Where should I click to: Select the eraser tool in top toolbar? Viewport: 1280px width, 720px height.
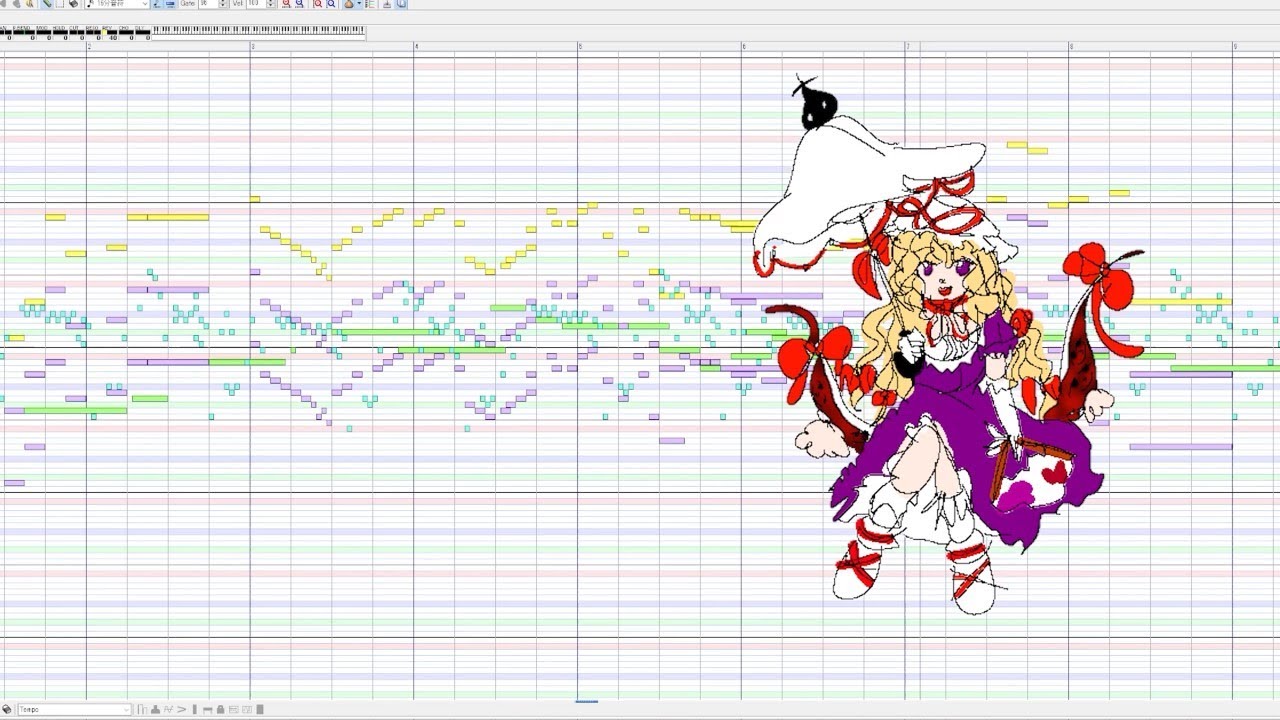pos(74,4)
